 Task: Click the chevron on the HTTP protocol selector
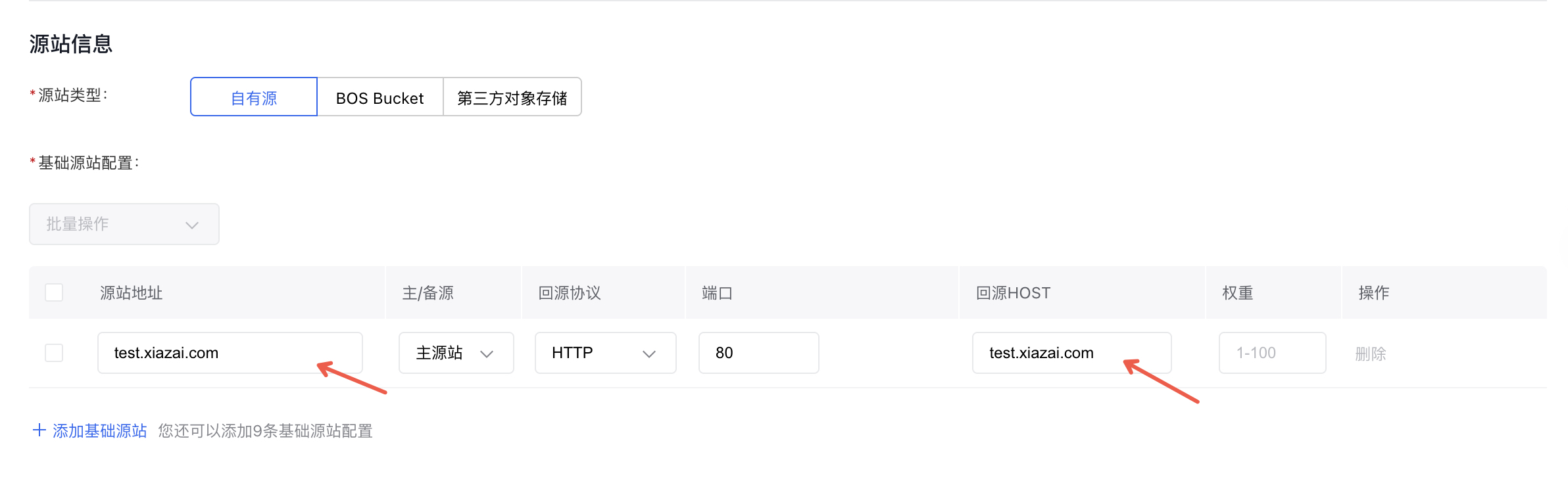(650, 353)
